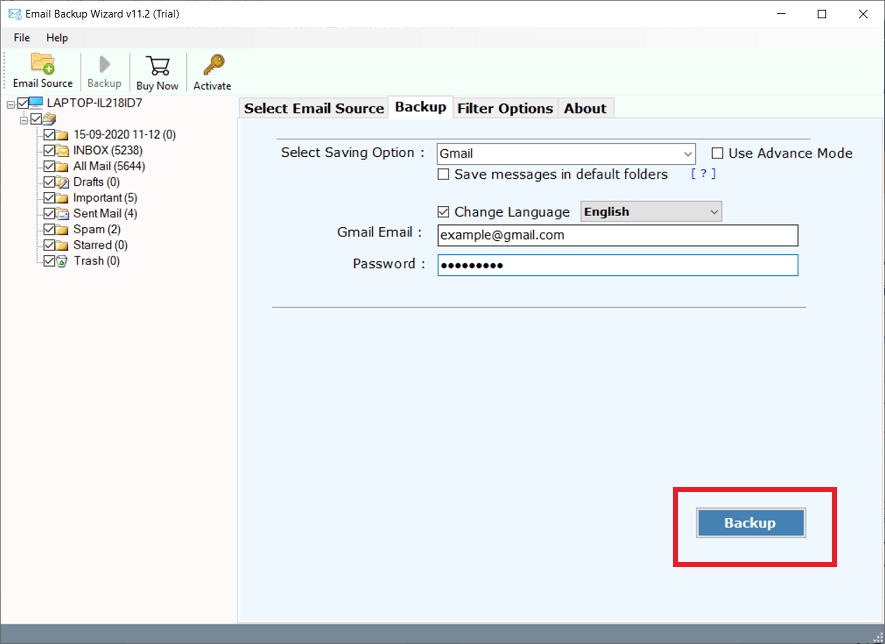Switch to Filter Options tab

click(x=505, y=108)
